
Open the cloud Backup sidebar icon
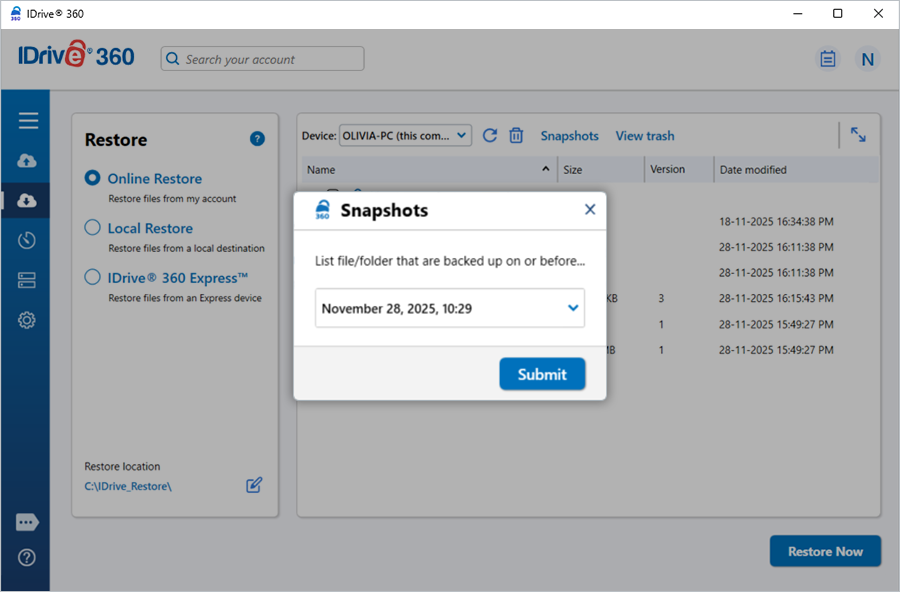tap(28, 161)
